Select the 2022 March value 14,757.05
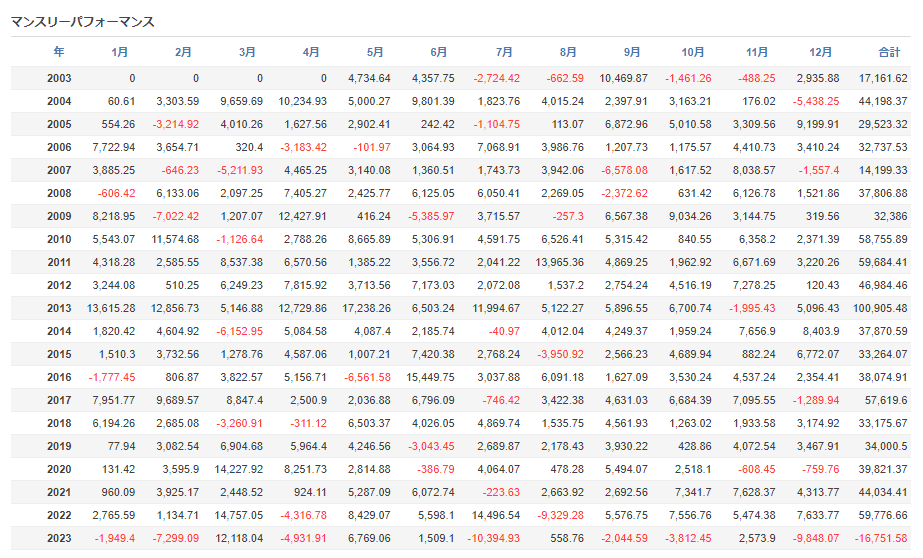This screenshot has width=923, height=558. [x=238, y=516]
